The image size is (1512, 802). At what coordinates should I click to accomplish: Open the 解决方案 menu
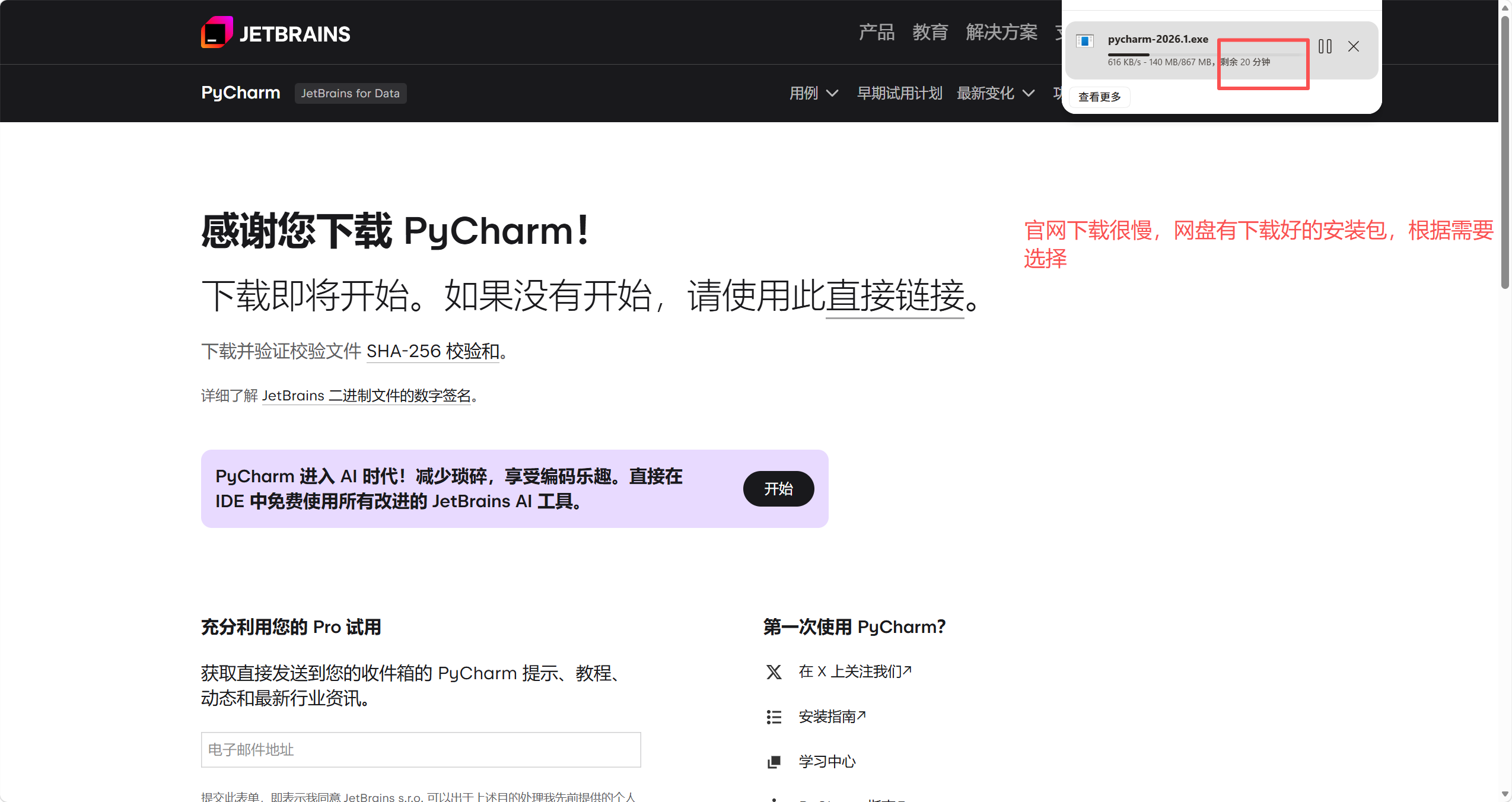pyautogui.click(x=1001, y=32)
